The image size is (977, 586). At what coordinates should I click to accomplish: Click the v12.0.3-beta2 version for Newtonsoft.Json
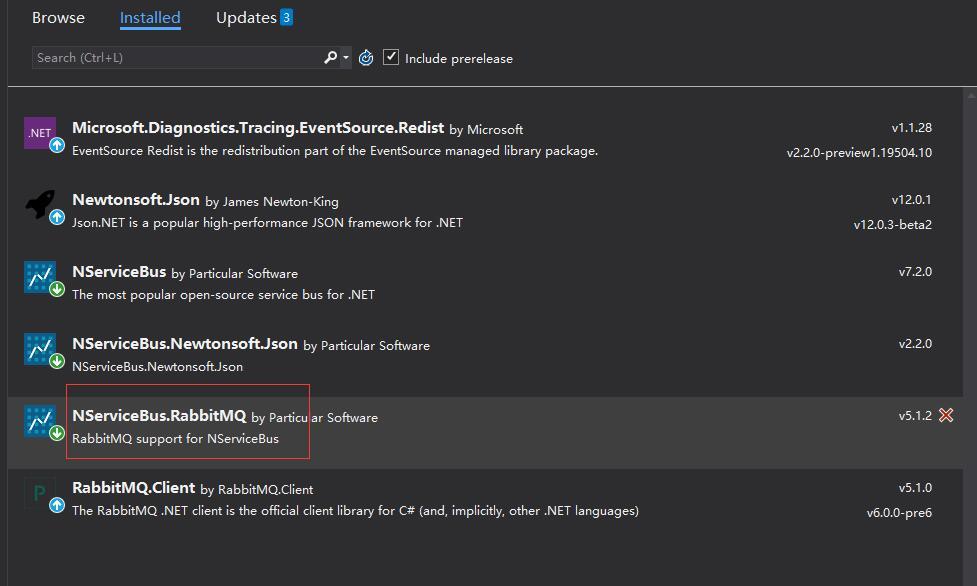(892, 224)
